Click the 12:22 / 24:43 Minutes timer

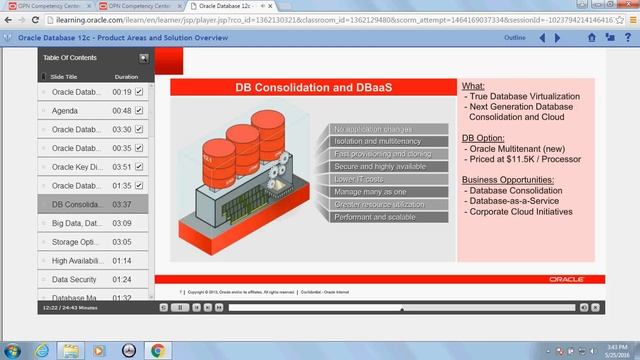tap(70, 308)
